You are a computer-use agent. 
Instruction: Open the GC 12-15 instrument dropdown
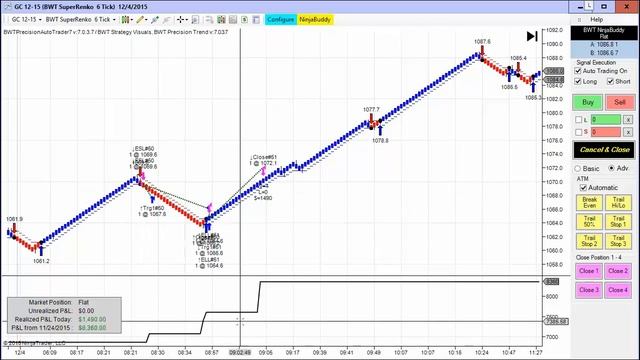click(x=26, y=20)
